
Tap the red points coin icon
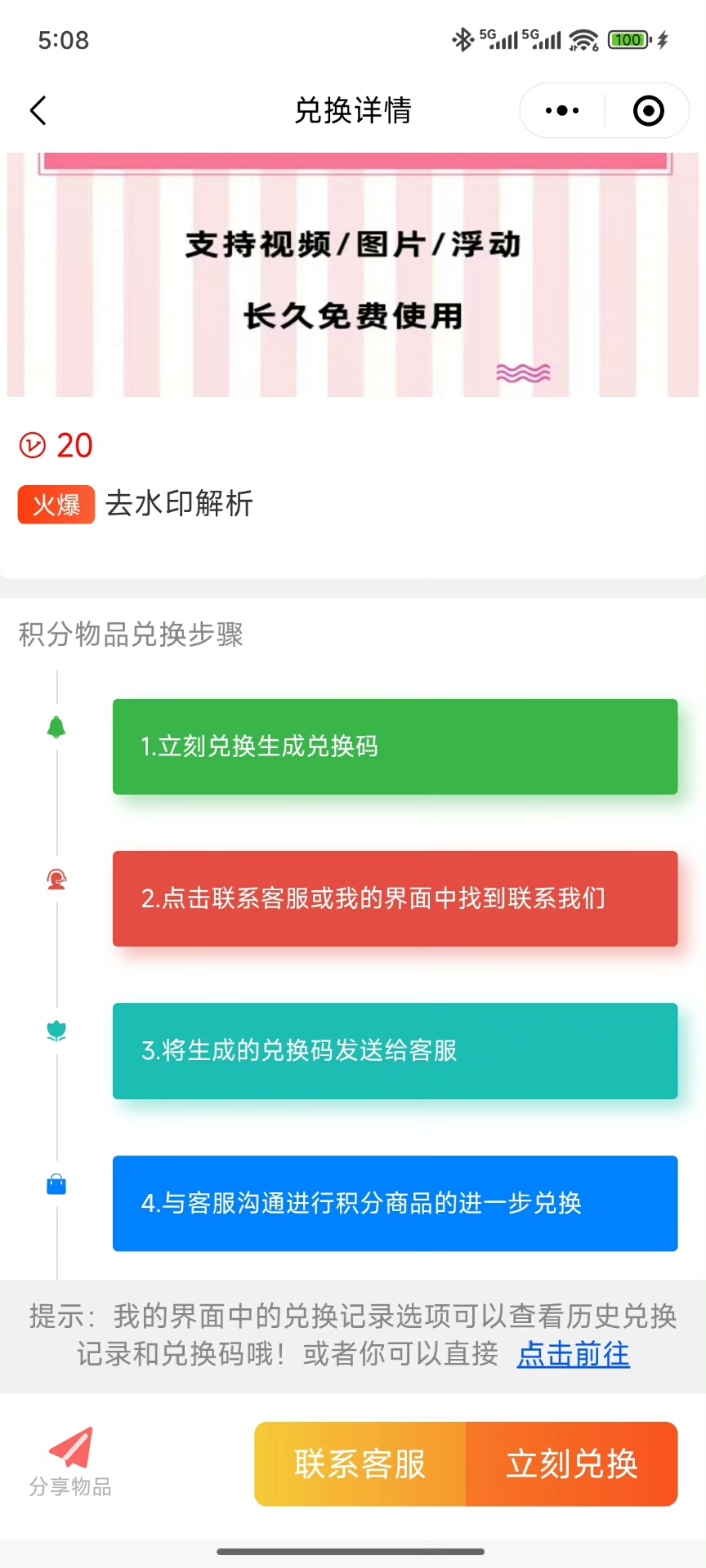pyautogui.click(x=33, y=445)
